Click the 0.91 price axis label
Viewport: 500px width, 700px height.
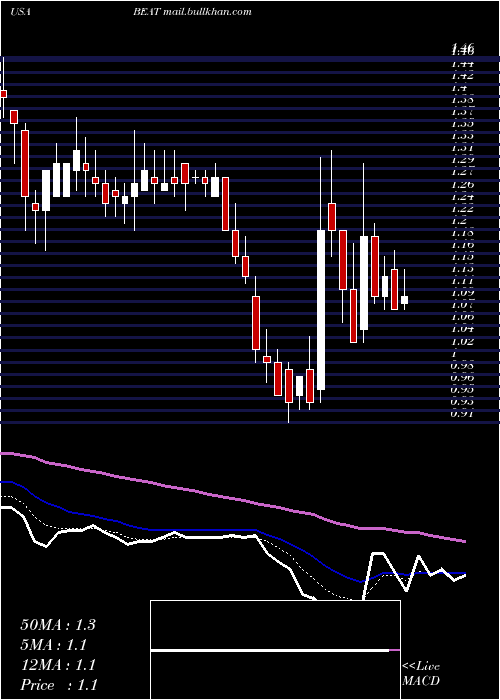(x=462, y=414)
